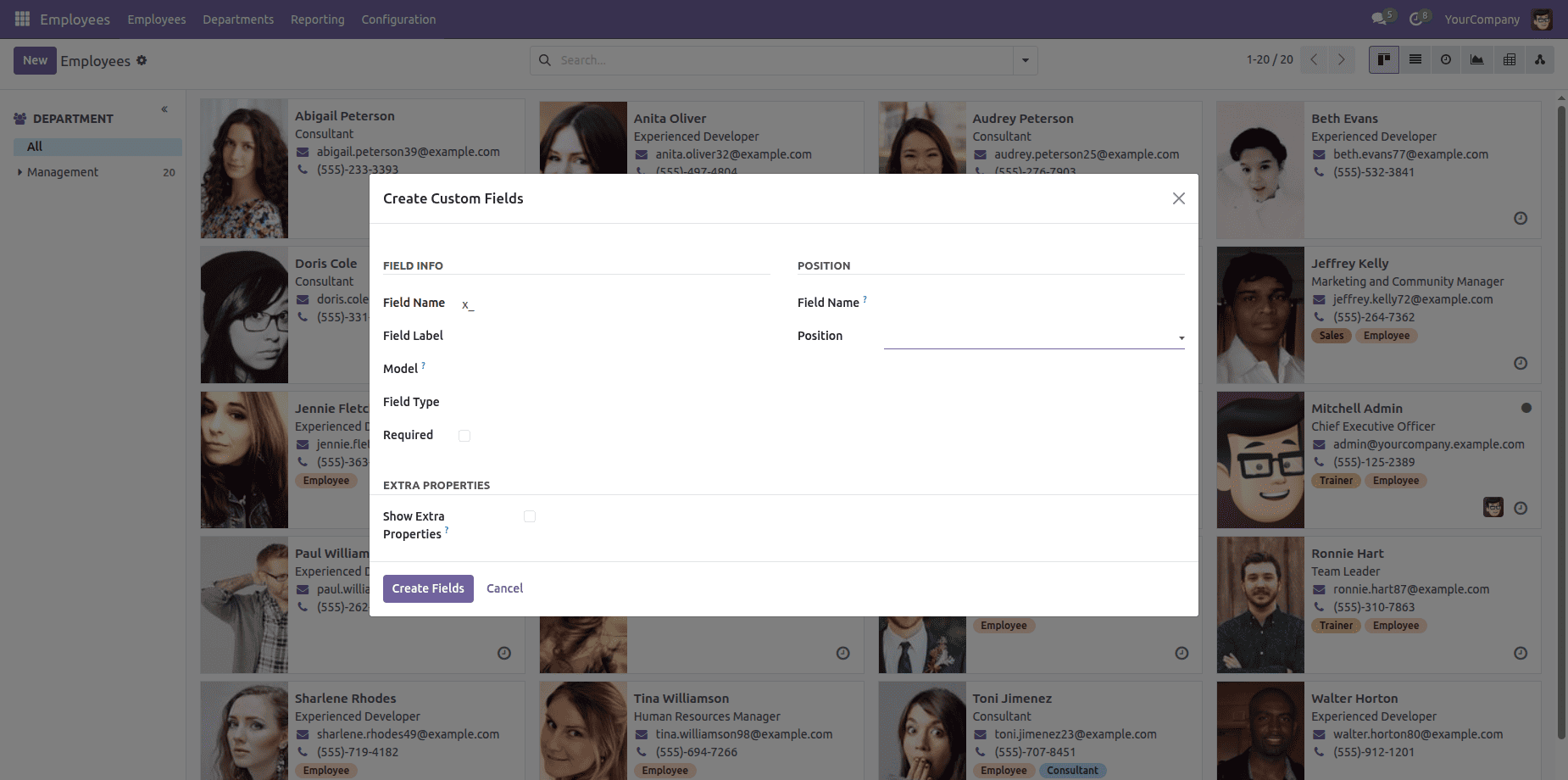Viewport: 1568px width, 780px height.
Task: Go to previous page arrow
Action: 1314,59
